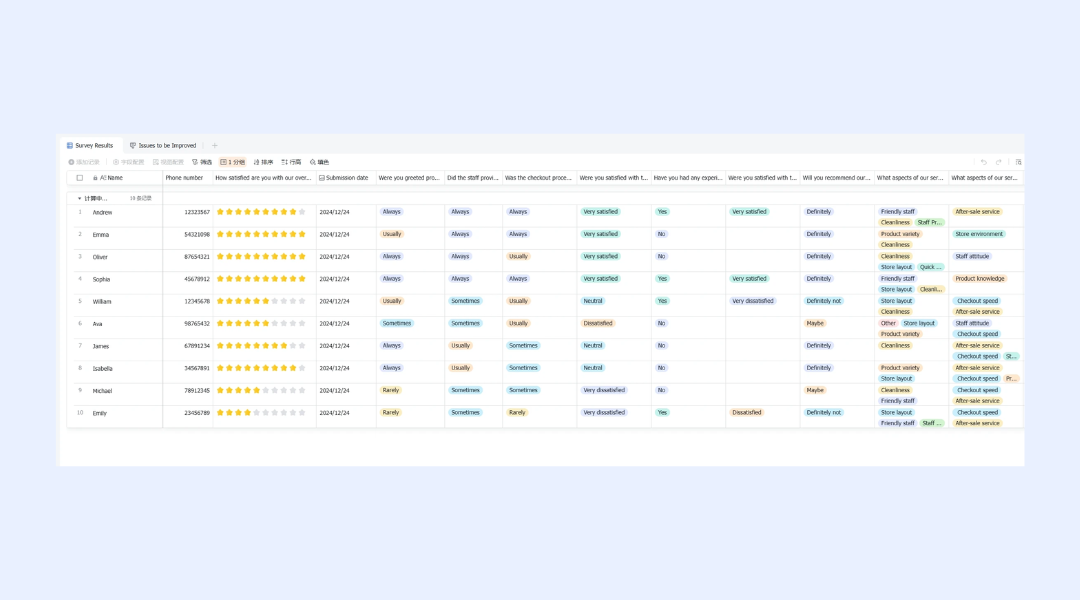
Task: Open the view configuration toolbar option
Action: [168, 162]
